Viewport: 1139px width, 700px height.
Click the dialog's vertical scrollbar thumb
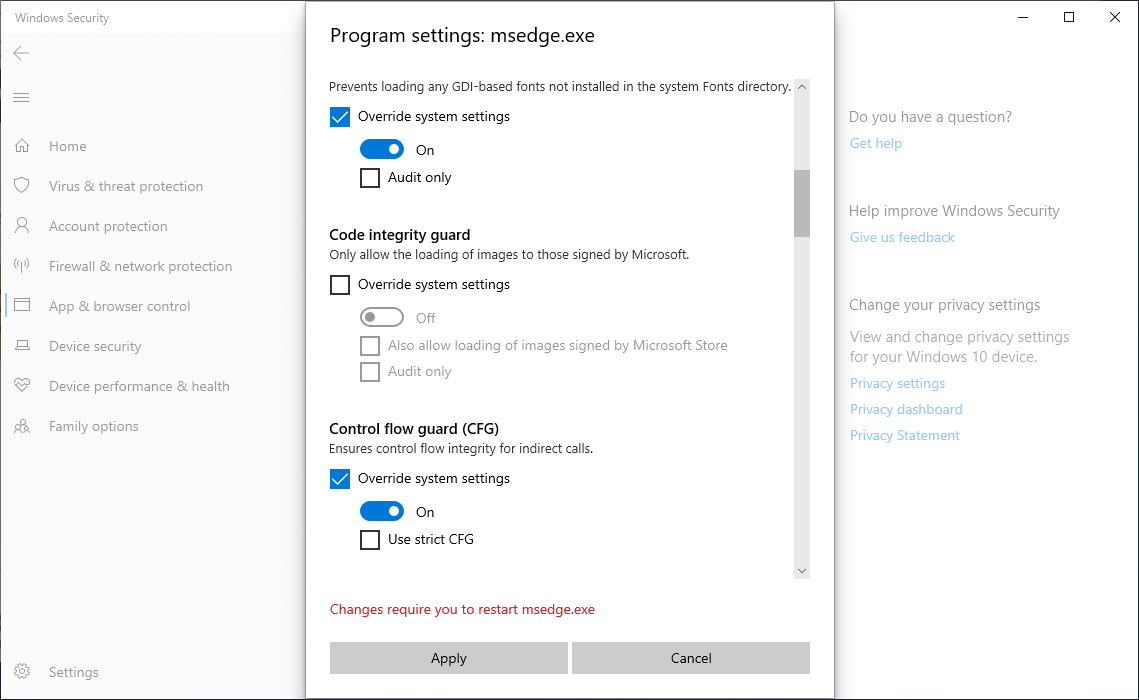(x=802, y=203)
